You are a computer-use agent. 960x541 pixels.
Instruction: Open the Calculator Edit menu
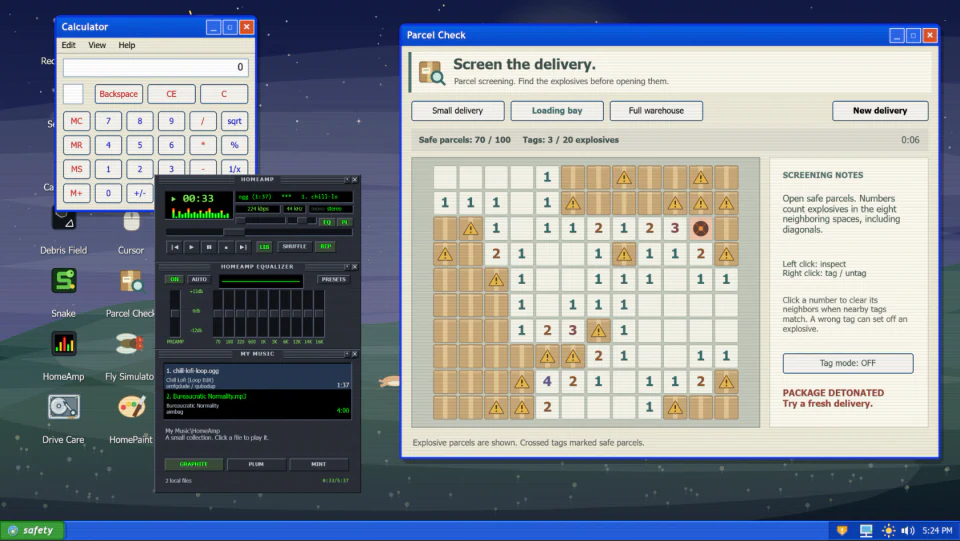click(x=69, y=45)
